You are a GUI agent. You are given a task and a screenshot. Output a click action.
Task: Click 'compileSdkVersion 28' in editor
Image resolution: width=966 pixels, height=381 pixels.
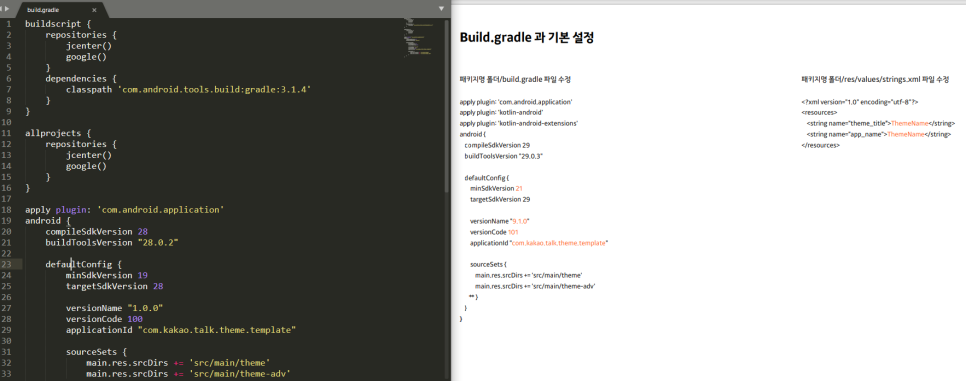(x=96, y=231)
